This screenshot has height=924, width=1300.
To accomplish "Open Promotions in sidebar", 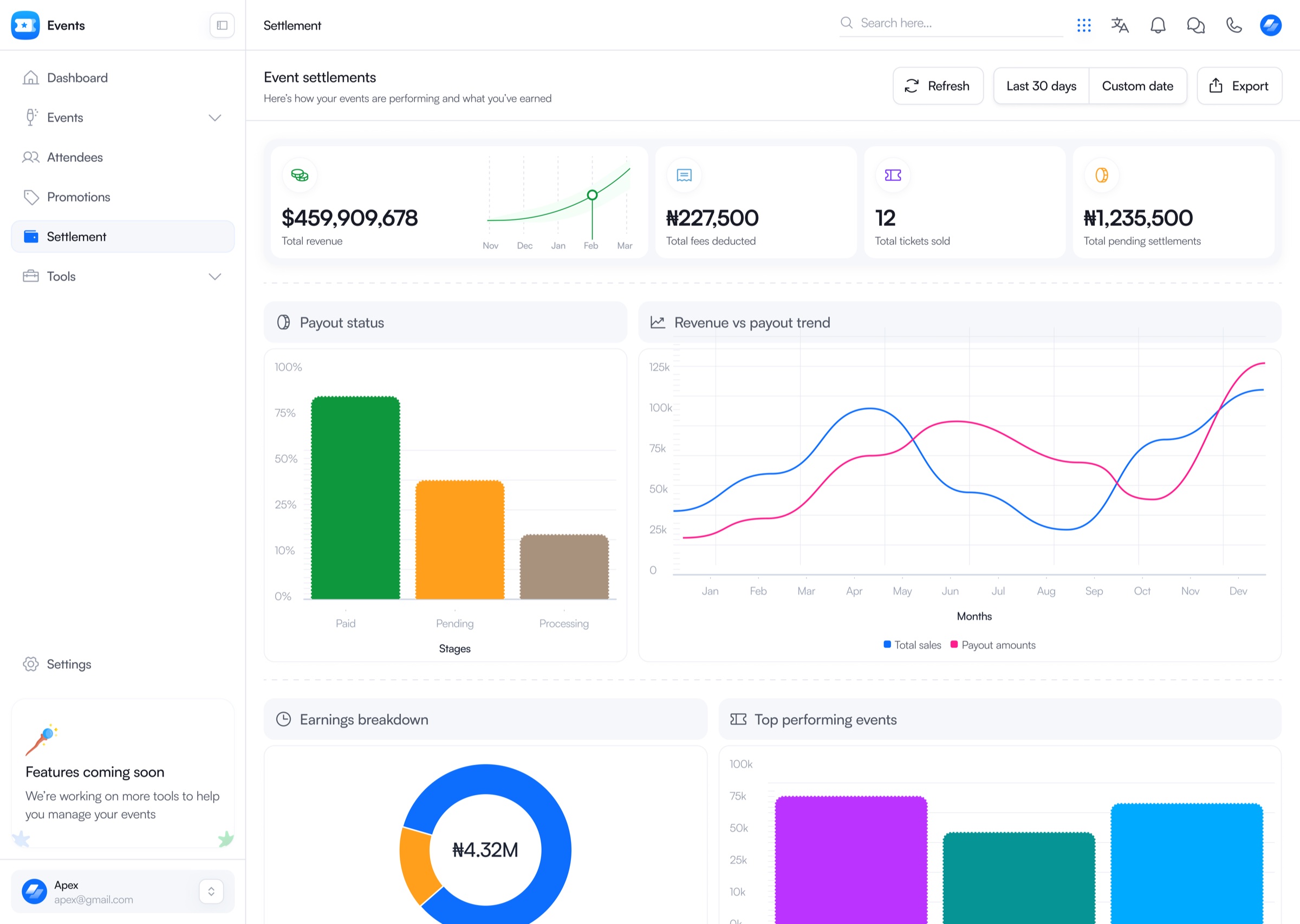I will point(123,197).
